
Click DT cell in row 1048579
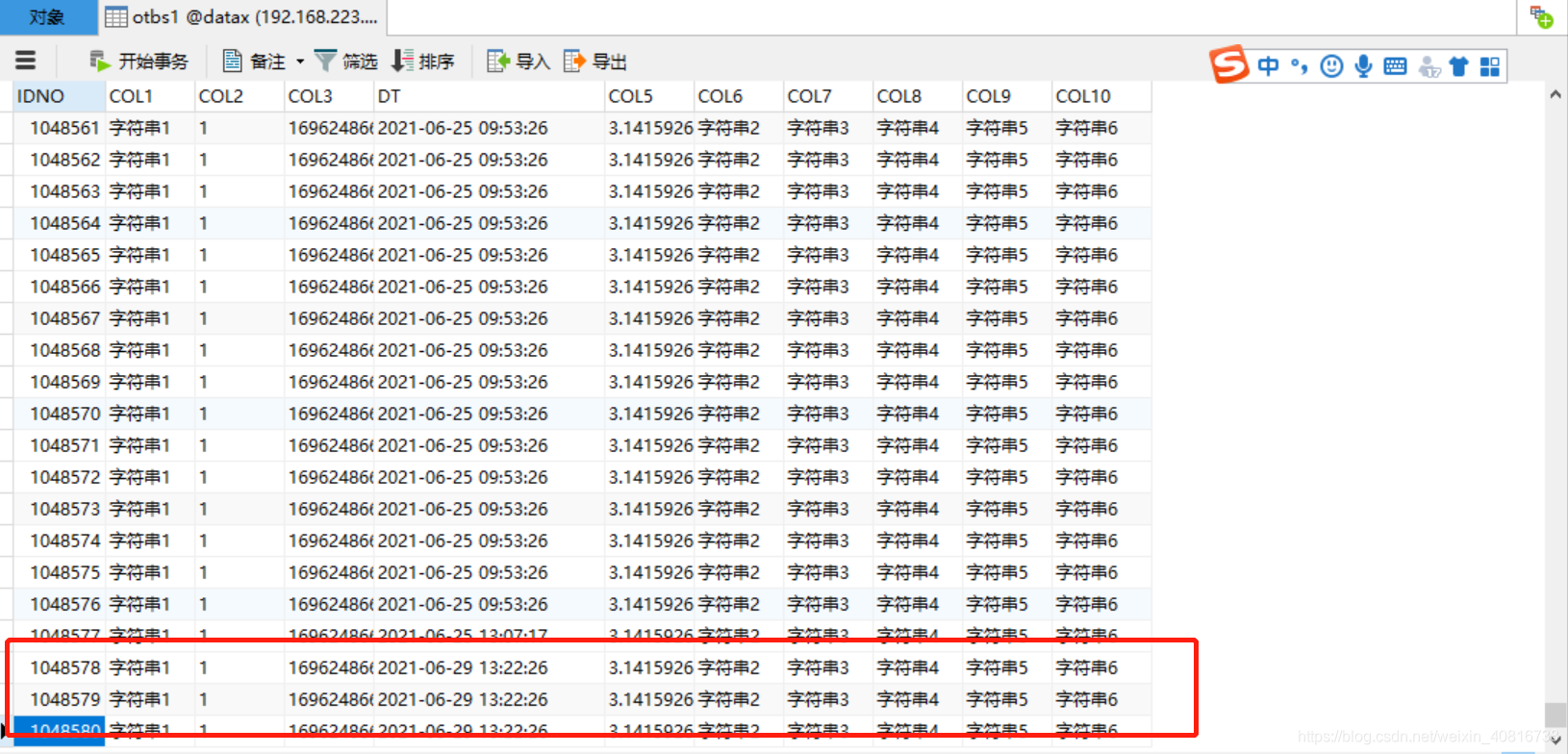click(x=489, y=699)
